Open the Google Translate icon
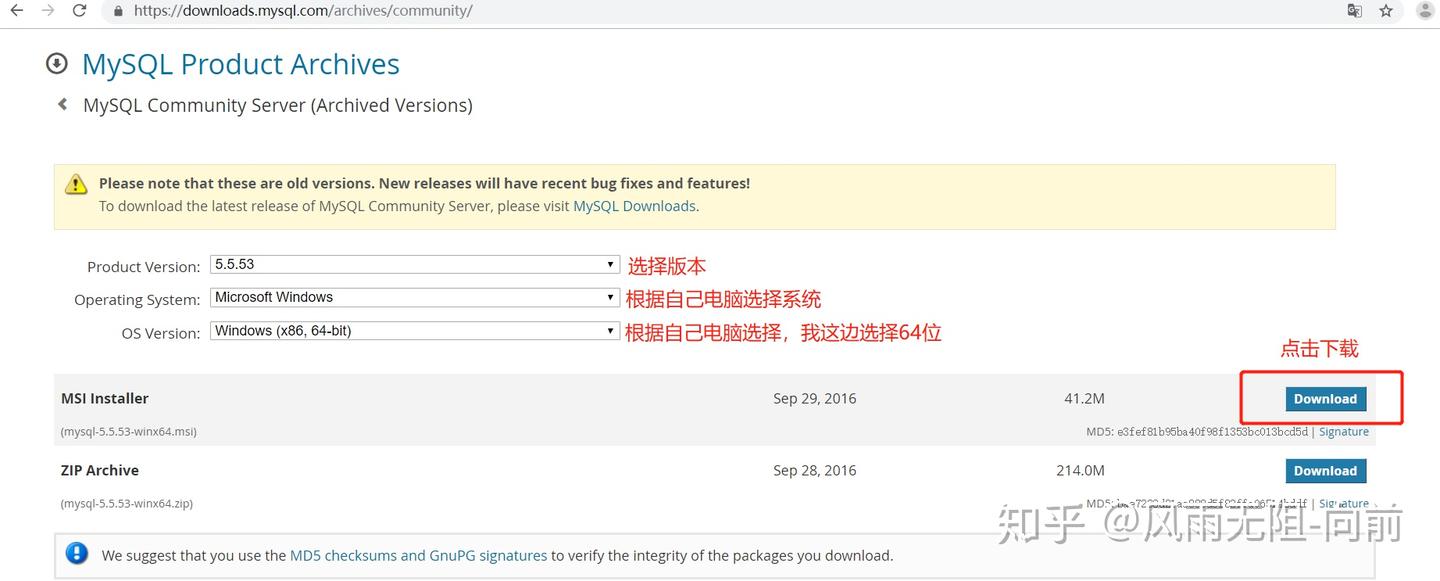The width and height of the screenshot is (1440, 581). pyautogui.click(x=1354, y=11)
